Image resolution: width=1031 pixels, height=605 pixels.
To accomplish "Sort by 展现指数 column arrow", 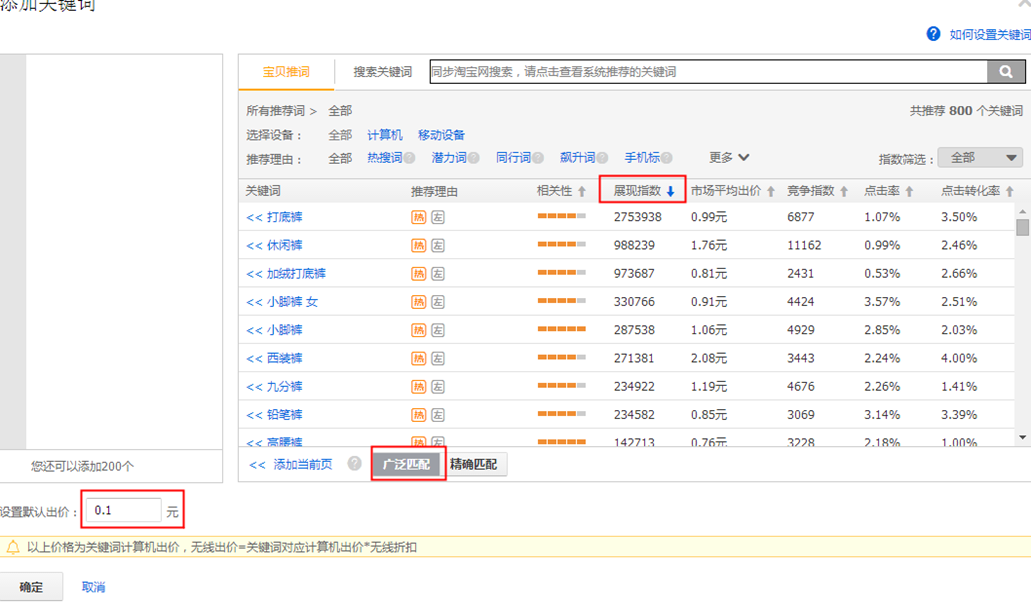I will (671, 191).
